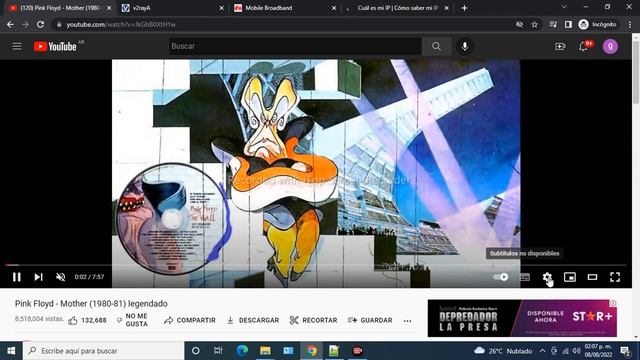Start voice search with the microphone
The height and width of the screenshot is (360, 640).
pos(464,47)
